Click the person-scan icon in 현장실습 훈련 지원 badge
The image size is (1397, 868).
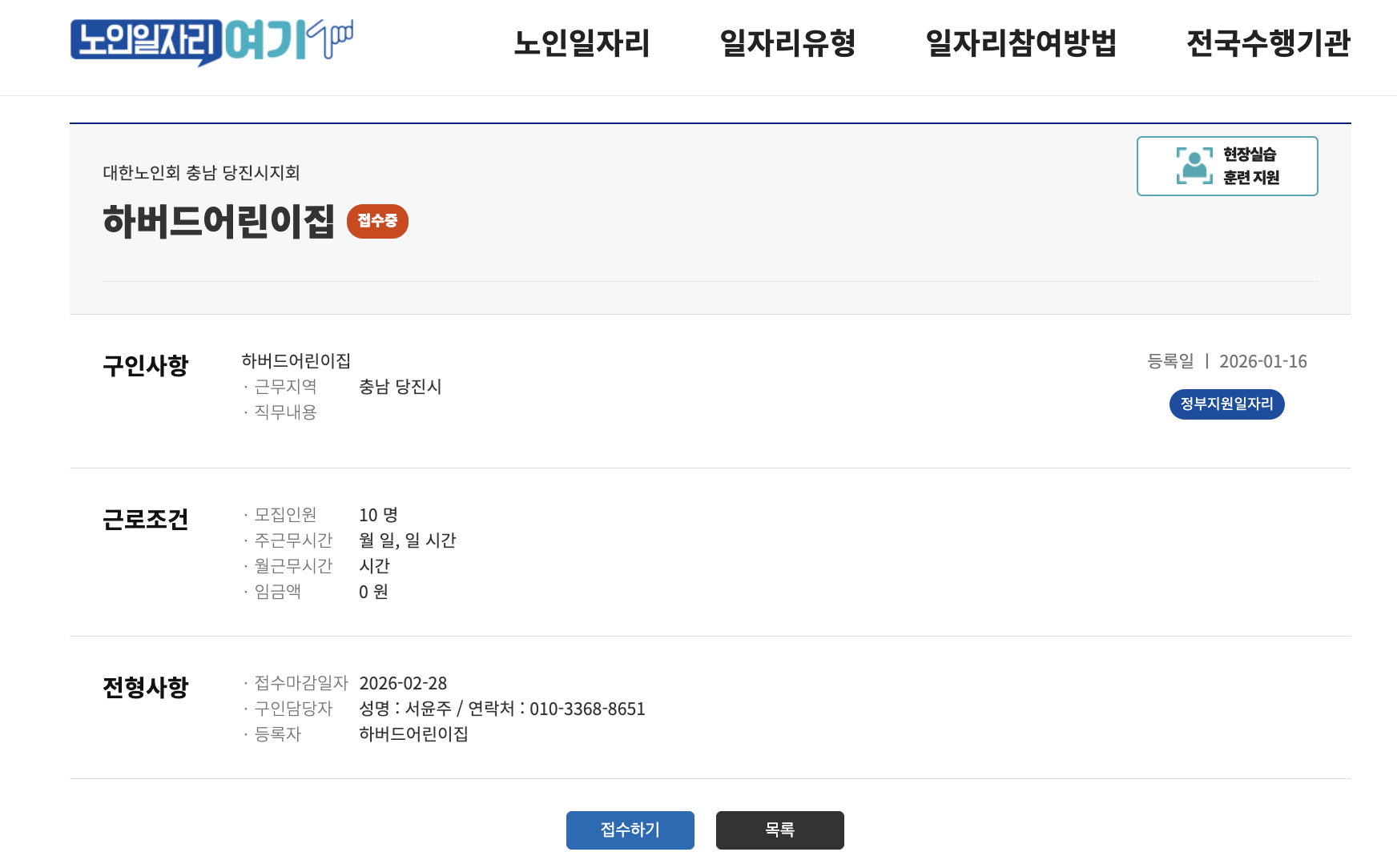(1194, 166)
